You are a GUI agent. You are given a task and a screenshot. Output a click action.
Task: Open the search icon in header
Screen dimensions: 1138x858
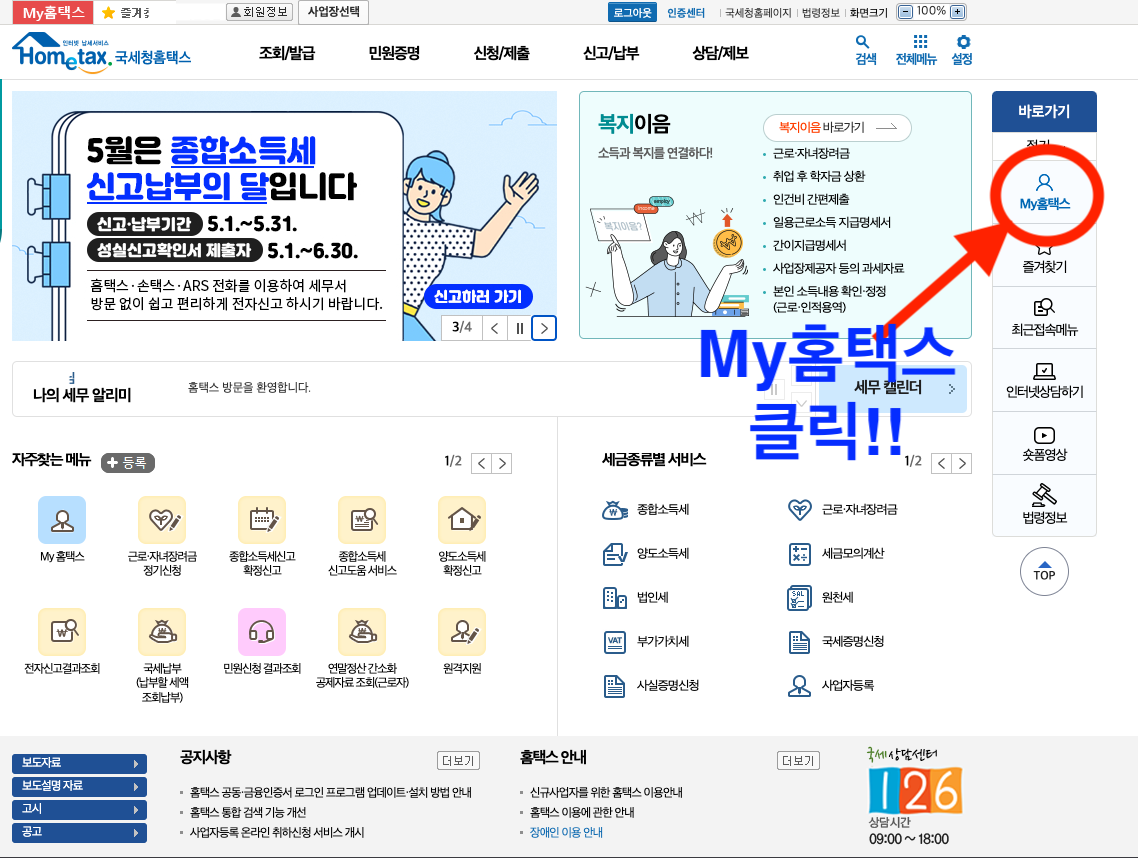[x=865, y=50]
